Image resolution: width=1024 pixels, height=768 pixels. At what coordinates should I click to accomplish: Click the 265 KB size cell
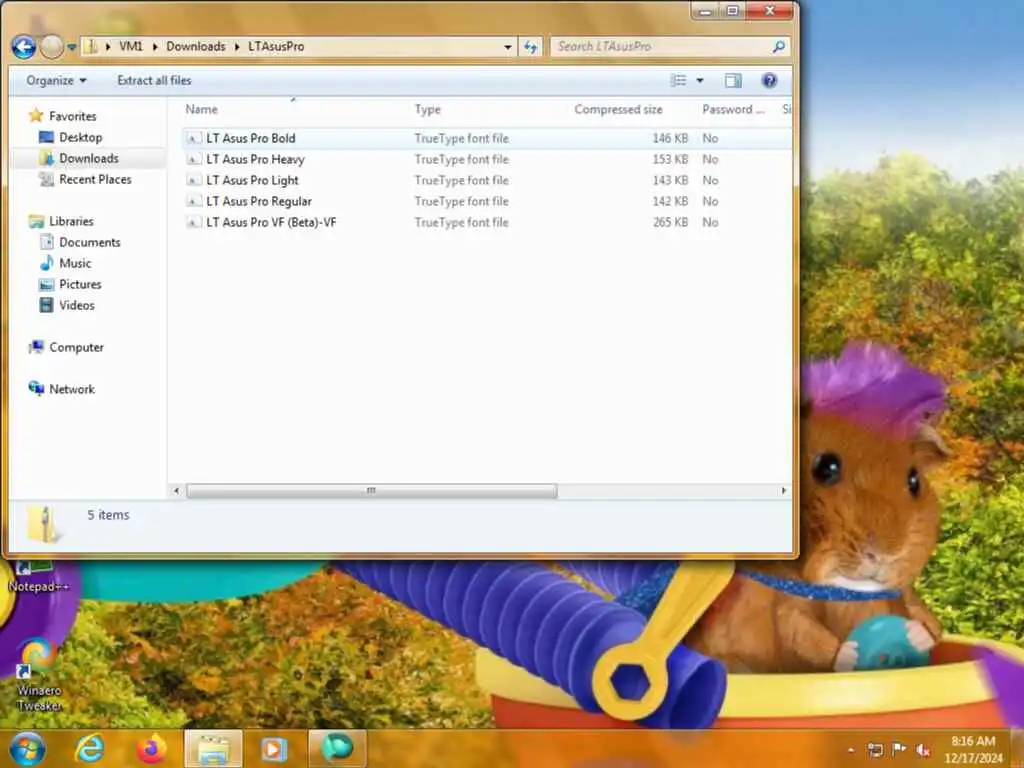point(670,222)
